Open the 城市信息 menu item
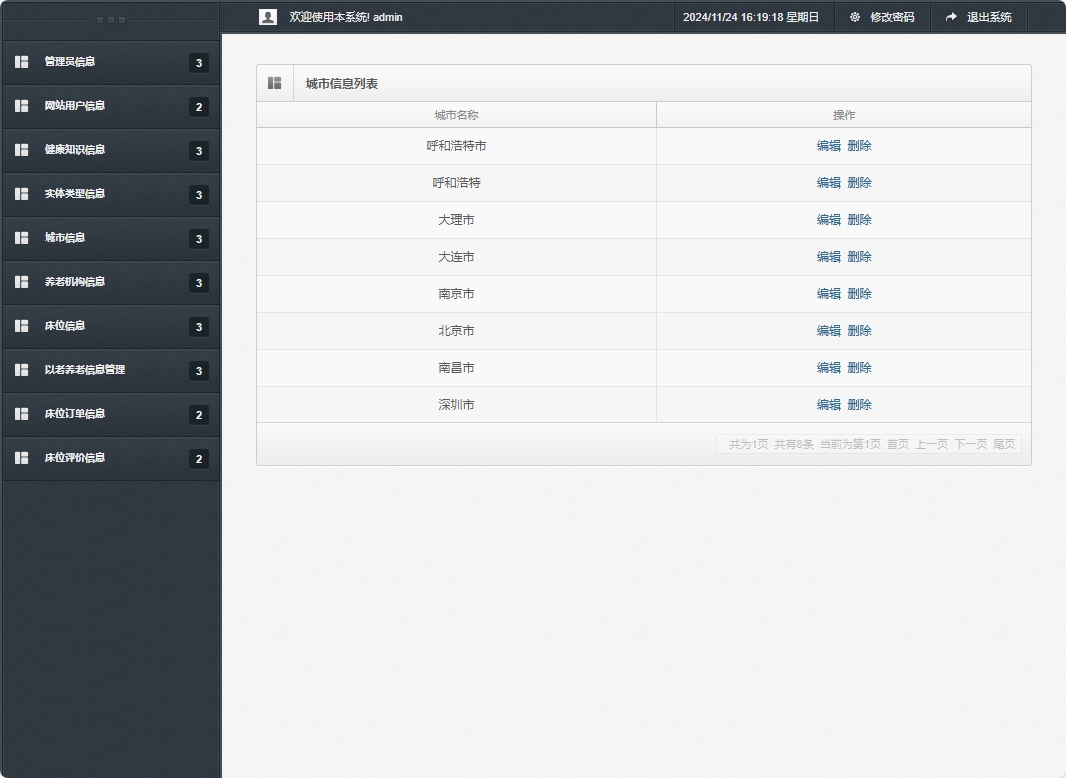The height and width of the screenshot is (778, 1066). [x=65, y=238]
